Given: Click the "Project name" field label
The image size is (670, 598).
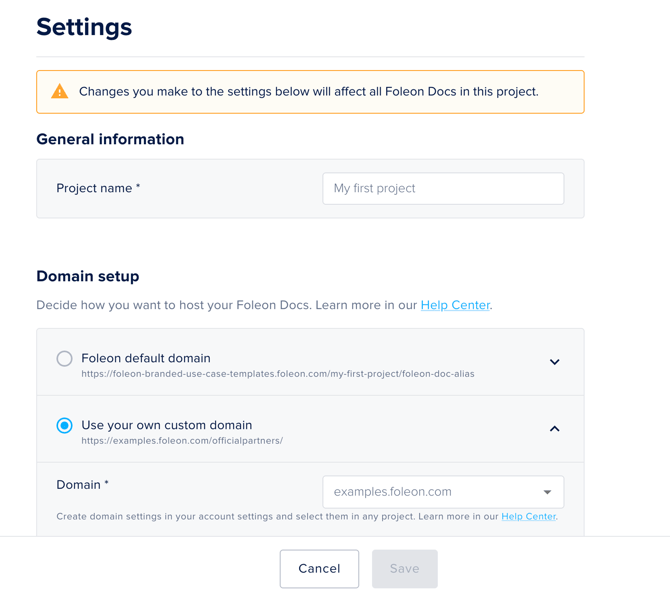Looking at the screenshot, I should tap(98, 188).
